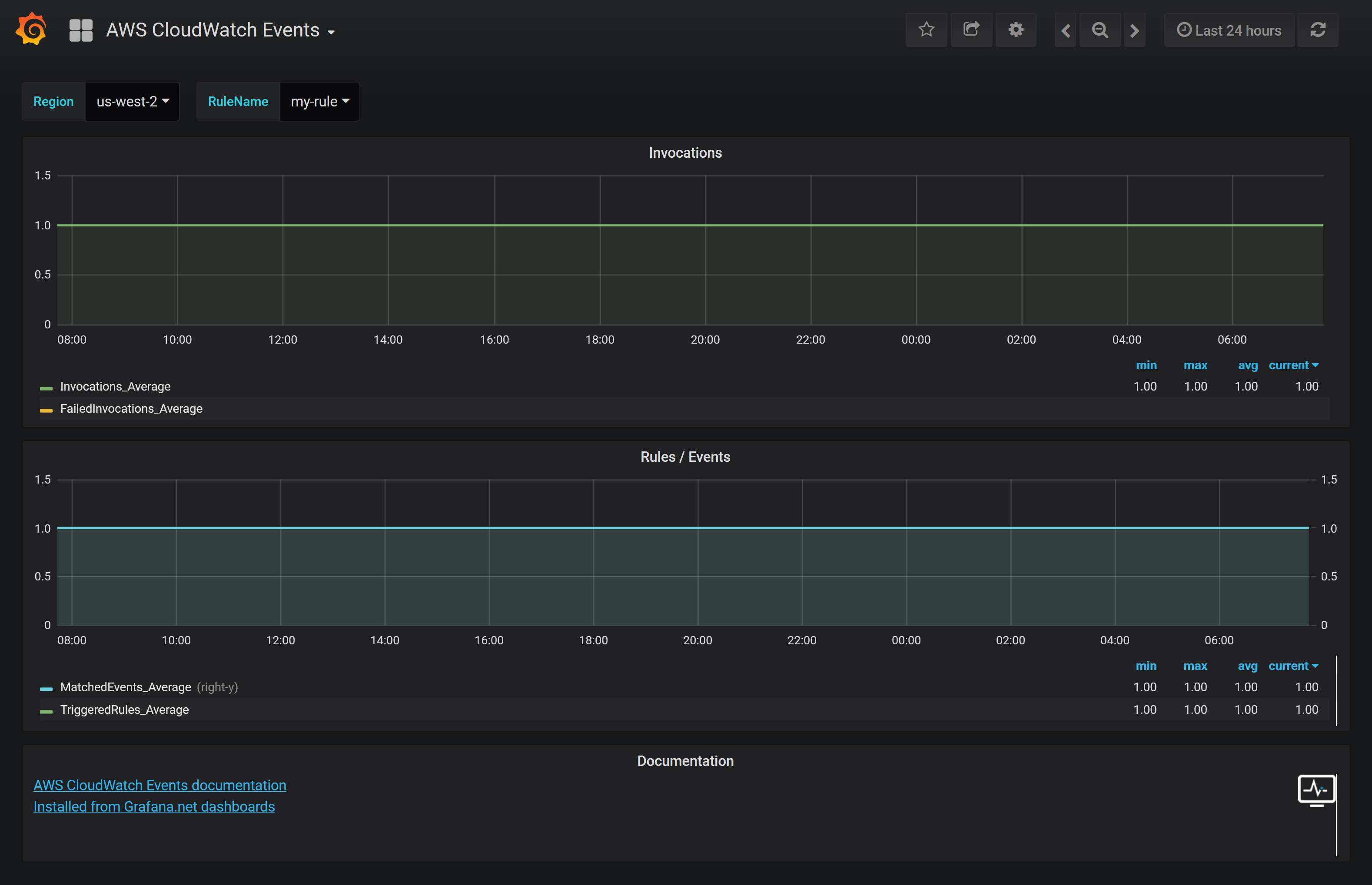
Task: Open AWS CloudWatch Events documentation link
Action: click(x=160, y=785)
